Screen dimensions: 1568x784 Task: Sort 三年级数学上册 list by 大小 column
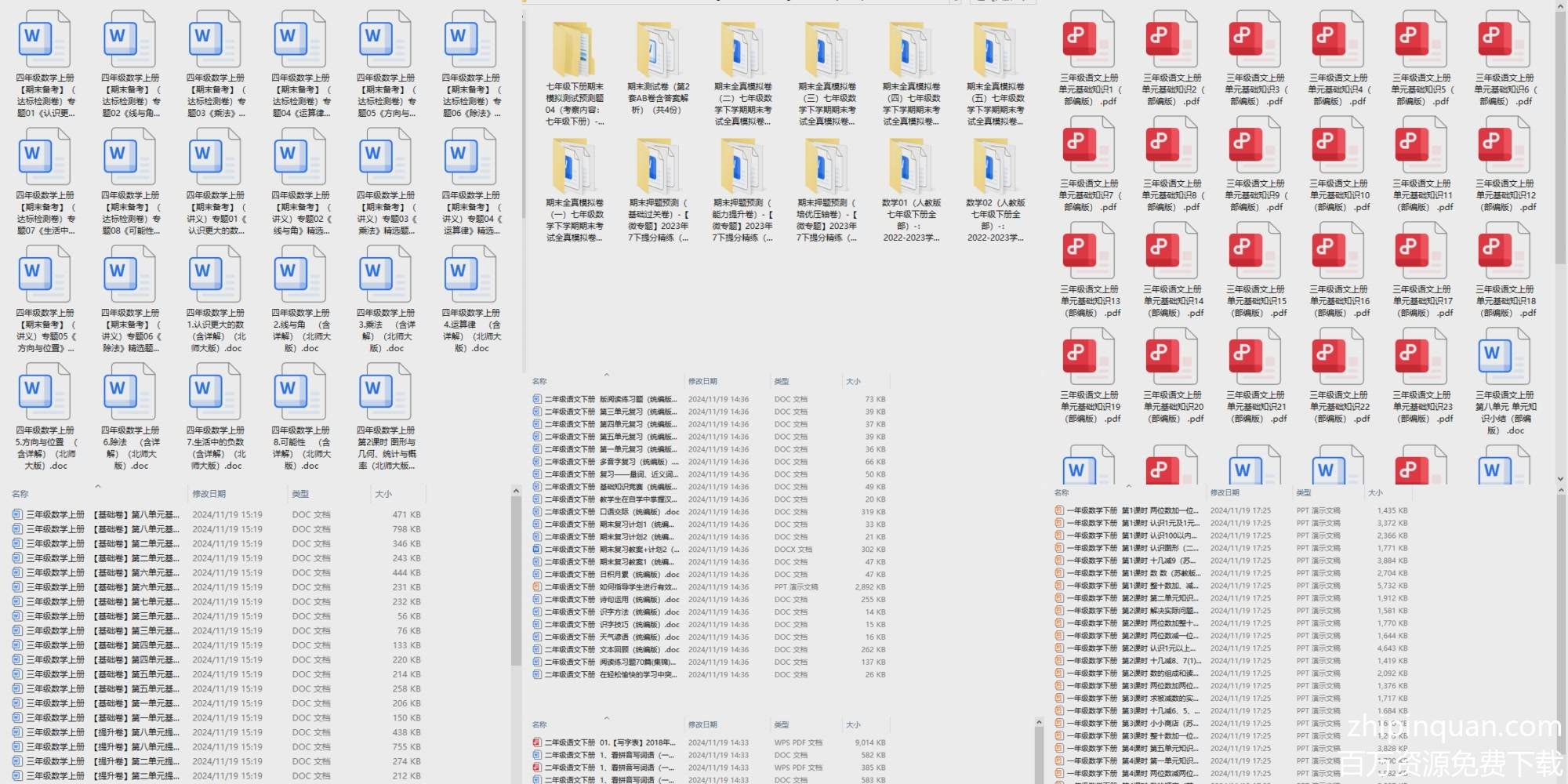[383, 494]
